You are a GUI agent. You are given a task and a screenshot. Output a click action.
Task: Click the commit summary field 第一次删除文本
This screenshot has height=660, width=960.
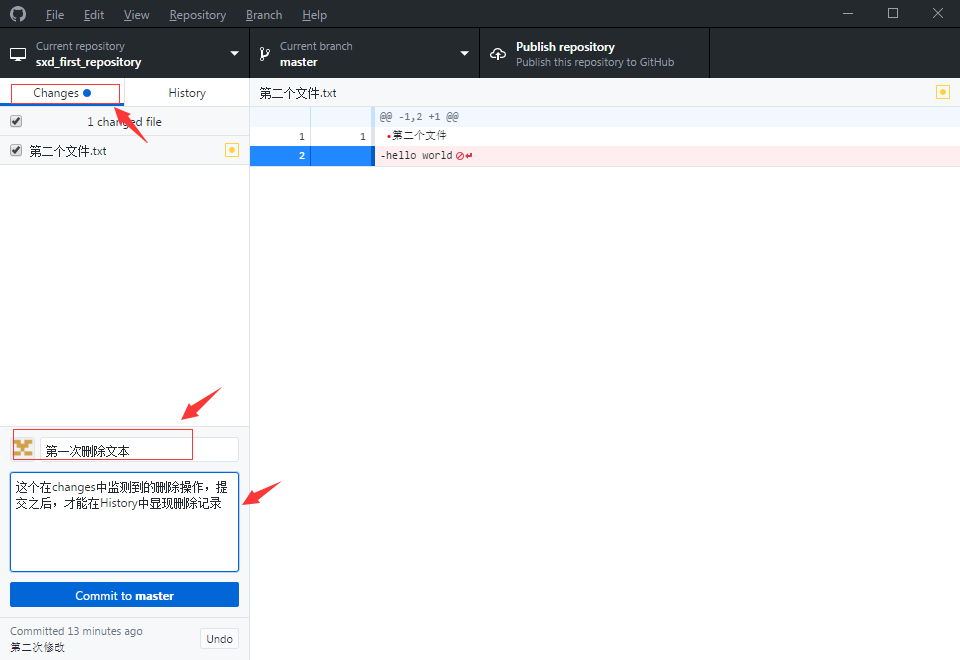tap(139, 450)
